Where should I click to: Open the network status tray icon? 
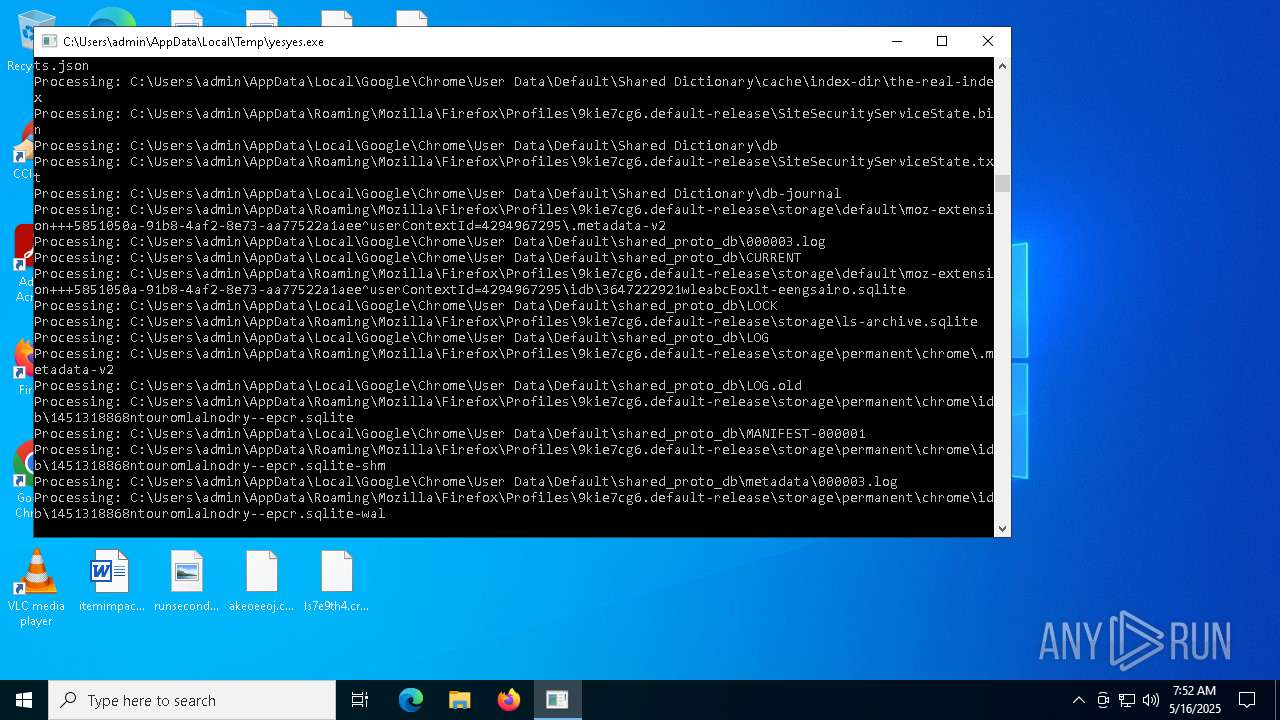[1127, 700]
